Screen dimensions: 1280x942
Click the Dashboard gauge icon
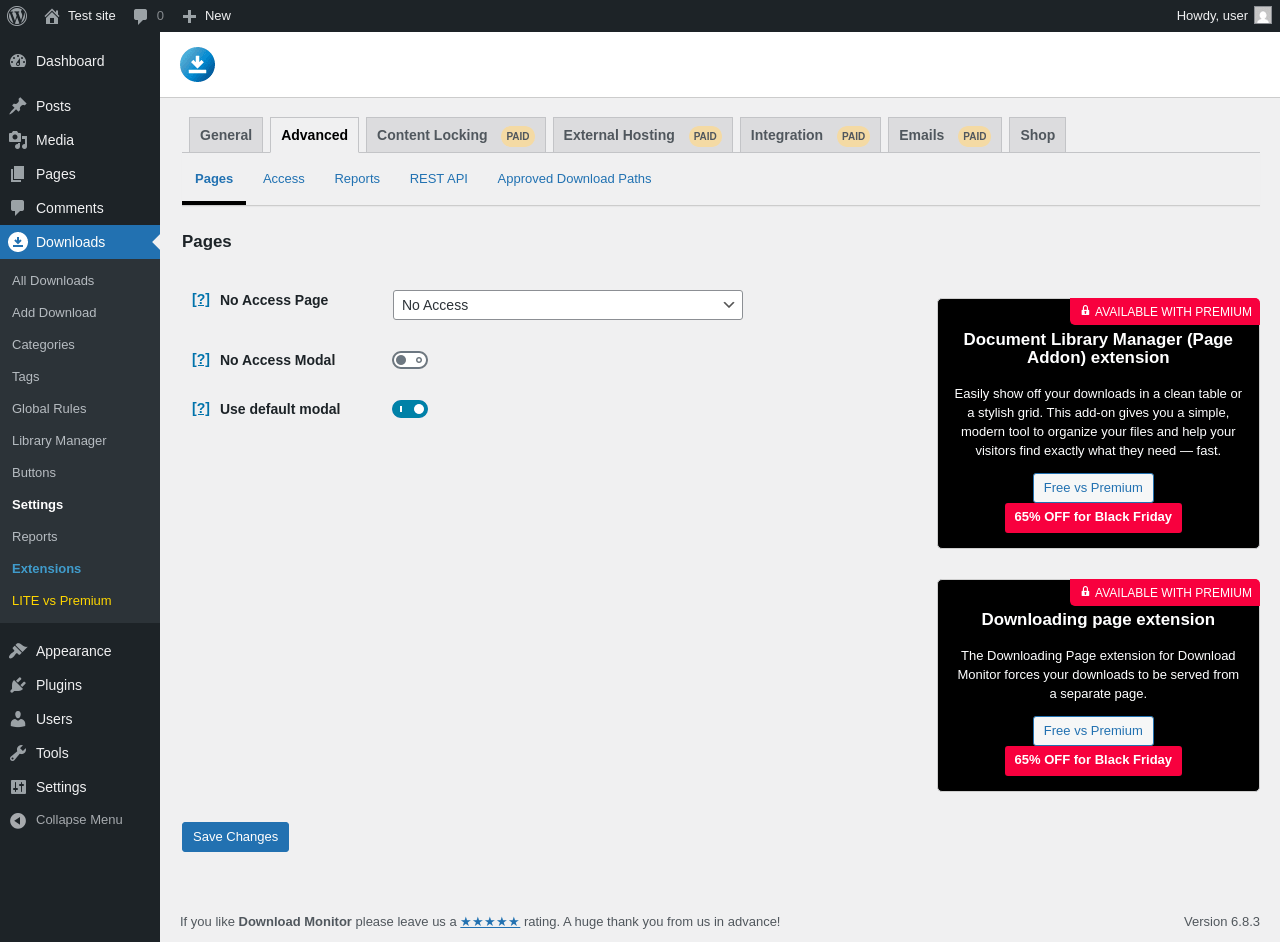[x=18, y=61]
